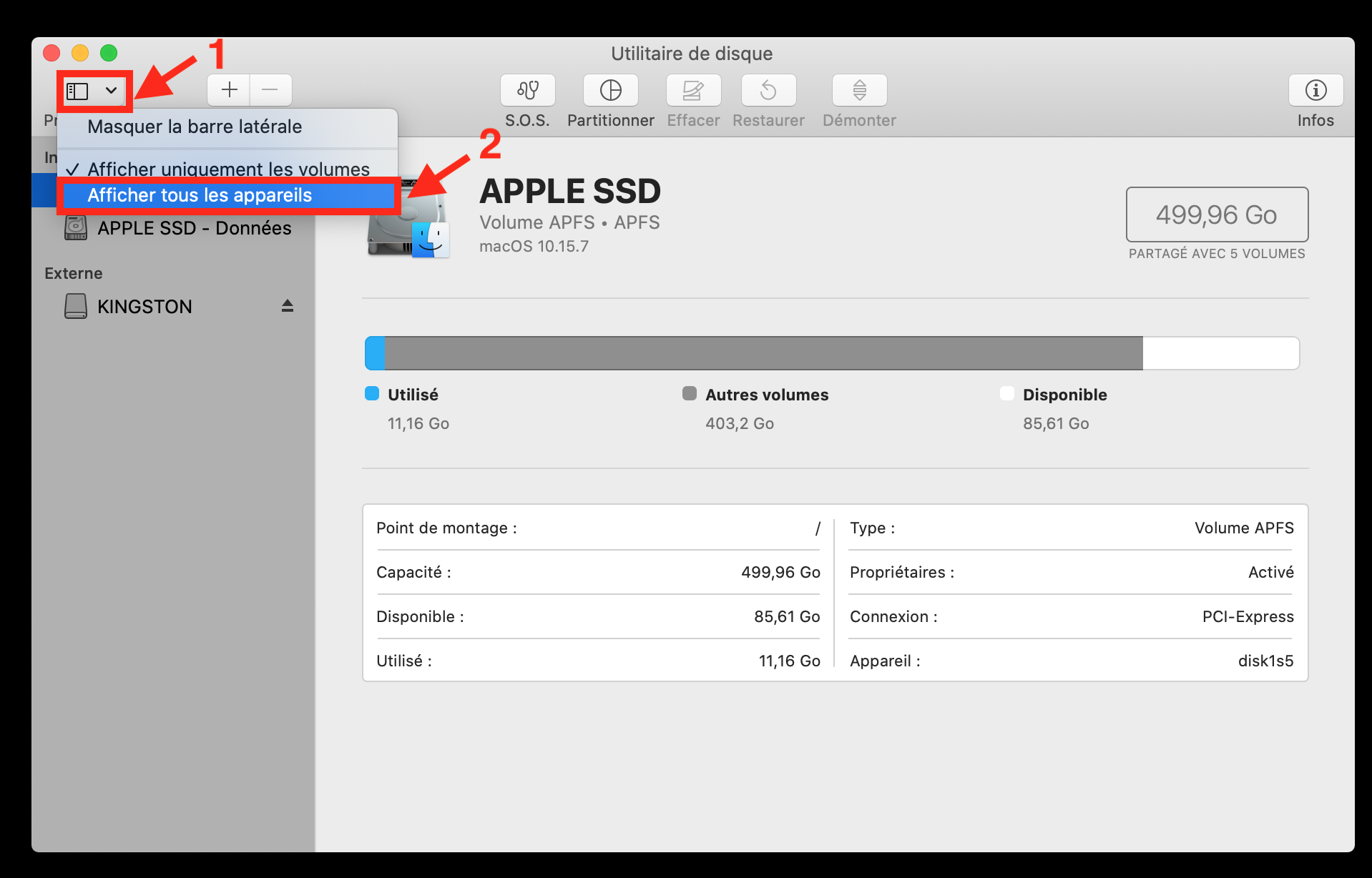Click the 499,96 Go capacity box
The height and width of the screenshot is (878, 1372).
pyautogui.click(x=1217, y=214)
